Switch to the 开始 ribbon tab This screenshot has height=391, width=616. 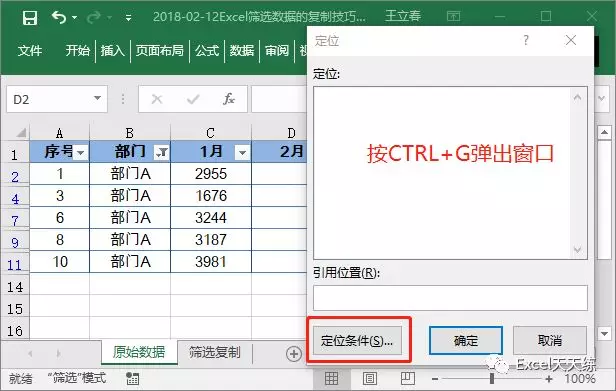[77, 50]
